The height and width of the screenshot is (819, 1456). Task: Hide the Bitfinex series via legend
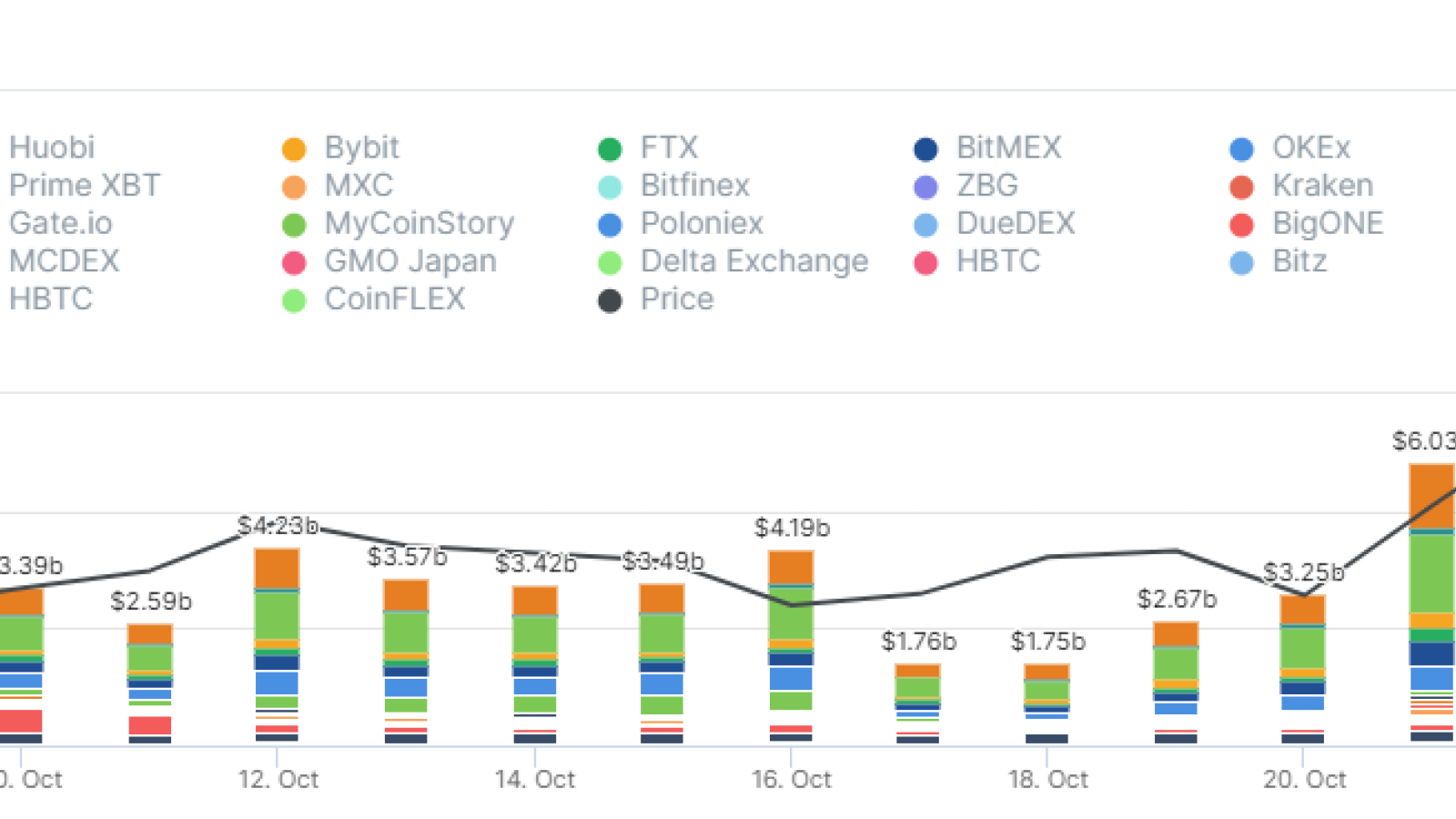click(x=673, y=186)
